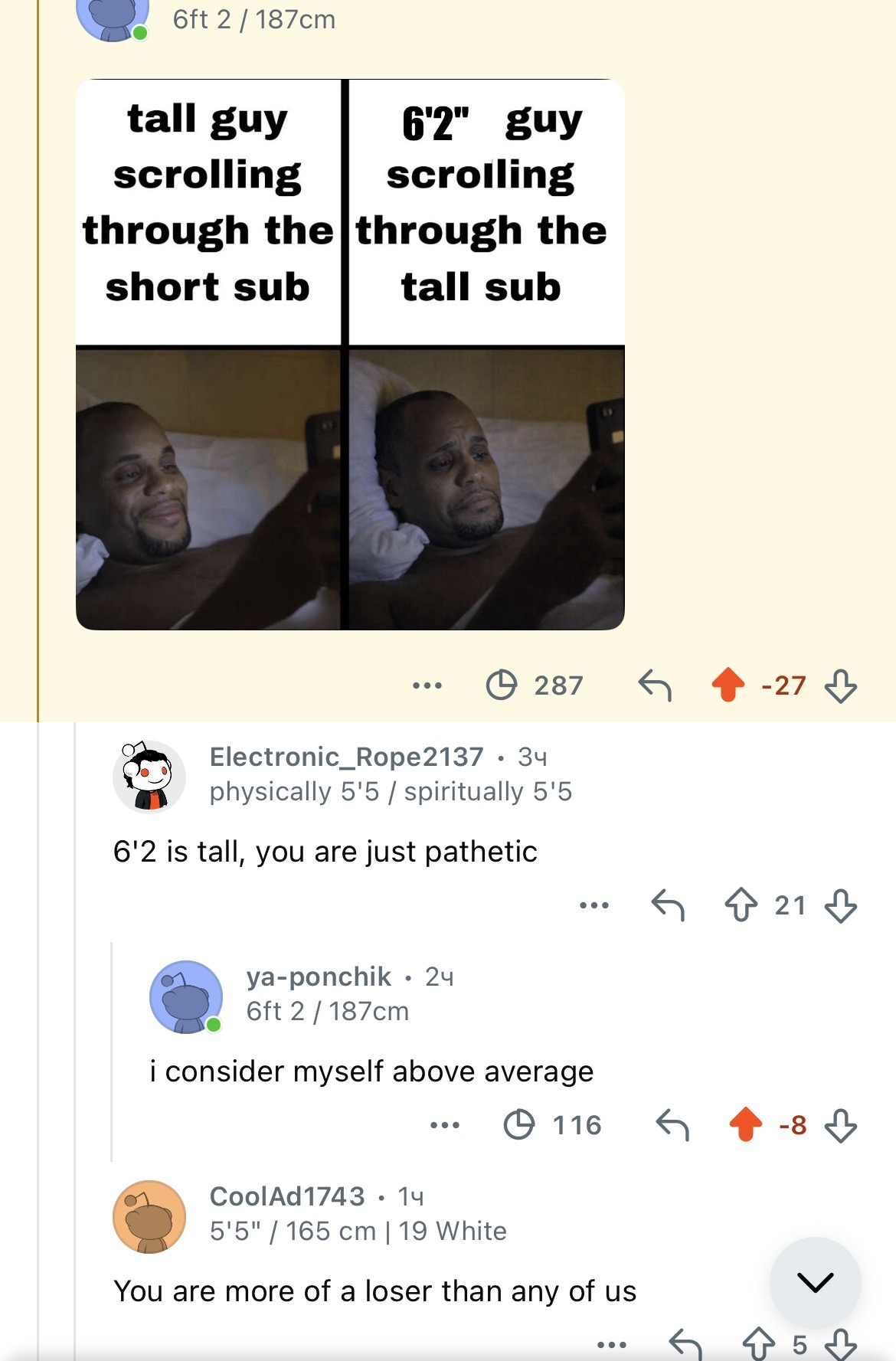Collapse ya-ponchik reply thread line
896x1361 pixels.
click(x=112, y=1052)
